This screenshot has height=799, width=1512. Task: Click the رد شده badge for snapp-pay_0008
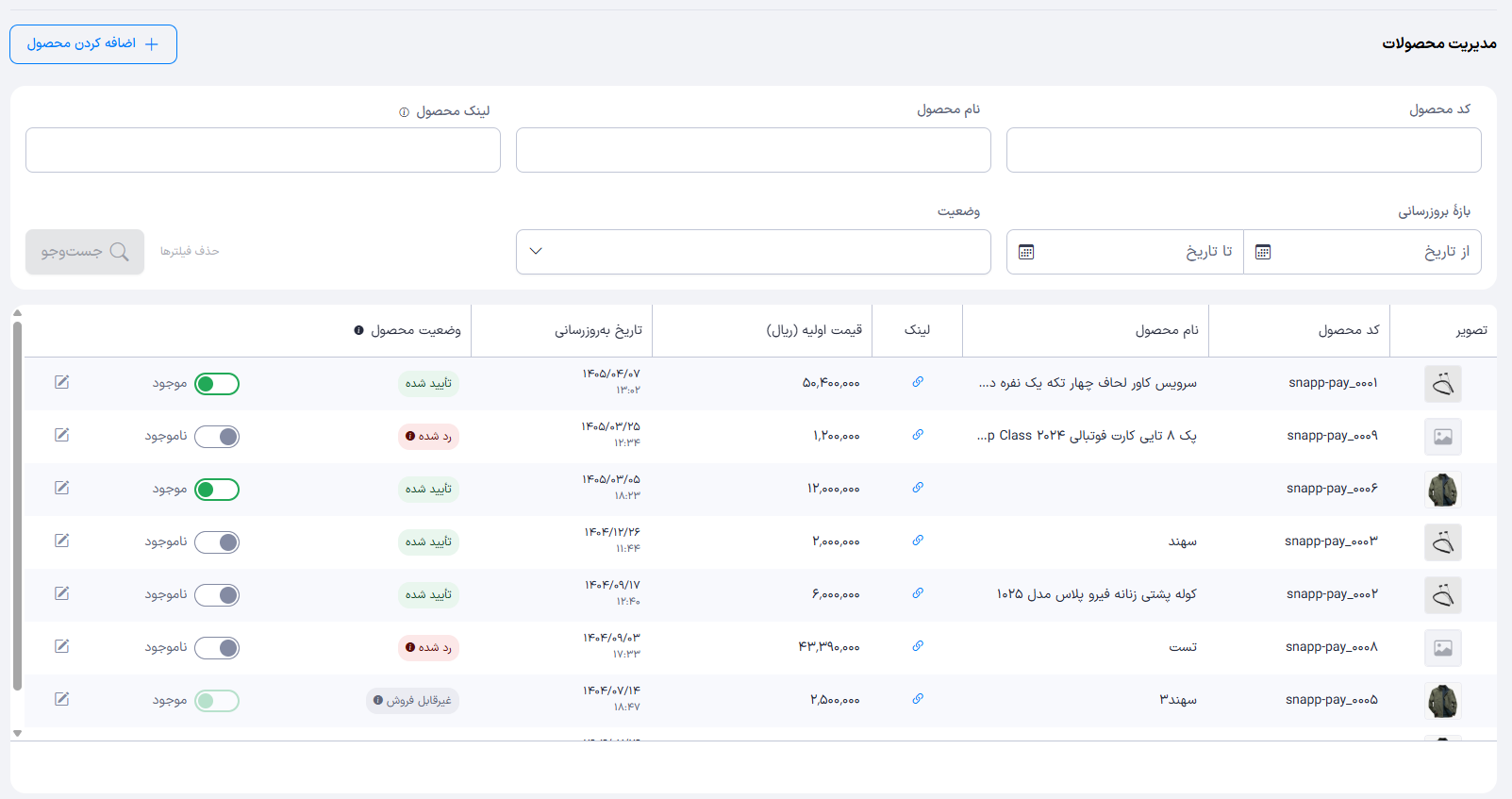(x=428, y=648)
